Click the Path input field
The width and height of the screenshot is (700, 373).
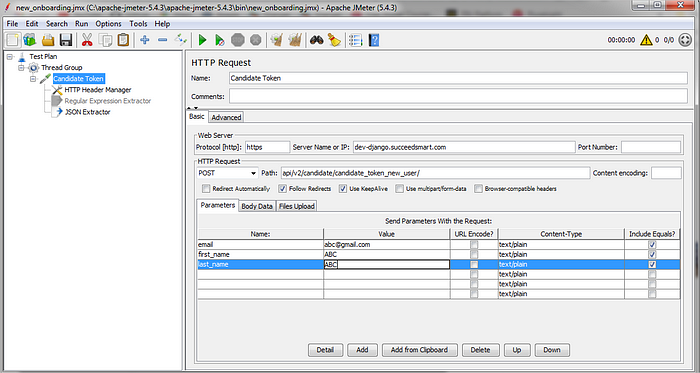tap(435, 173)
